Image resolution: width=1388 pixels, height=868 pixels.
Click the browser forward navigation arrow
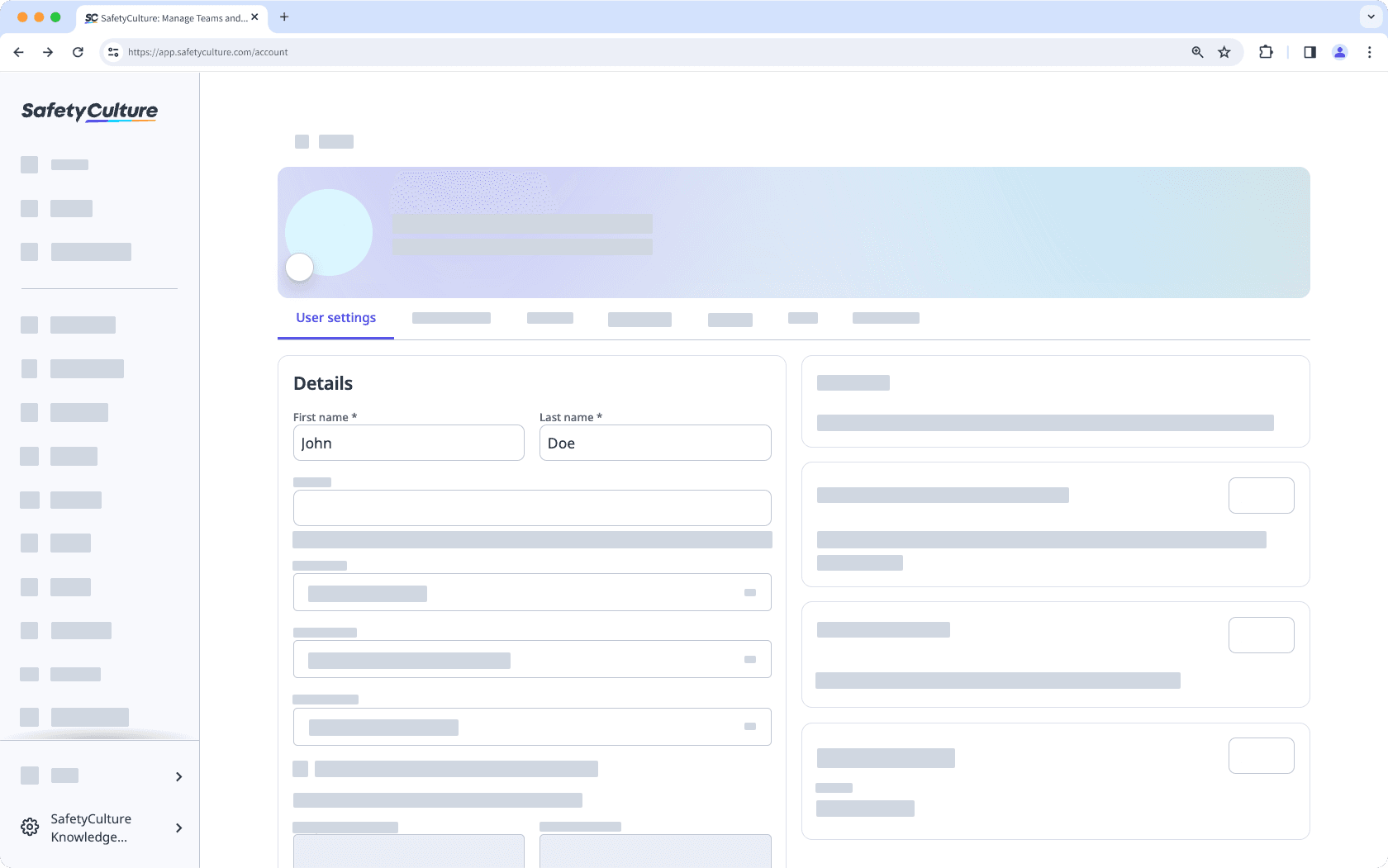point(48,52)
